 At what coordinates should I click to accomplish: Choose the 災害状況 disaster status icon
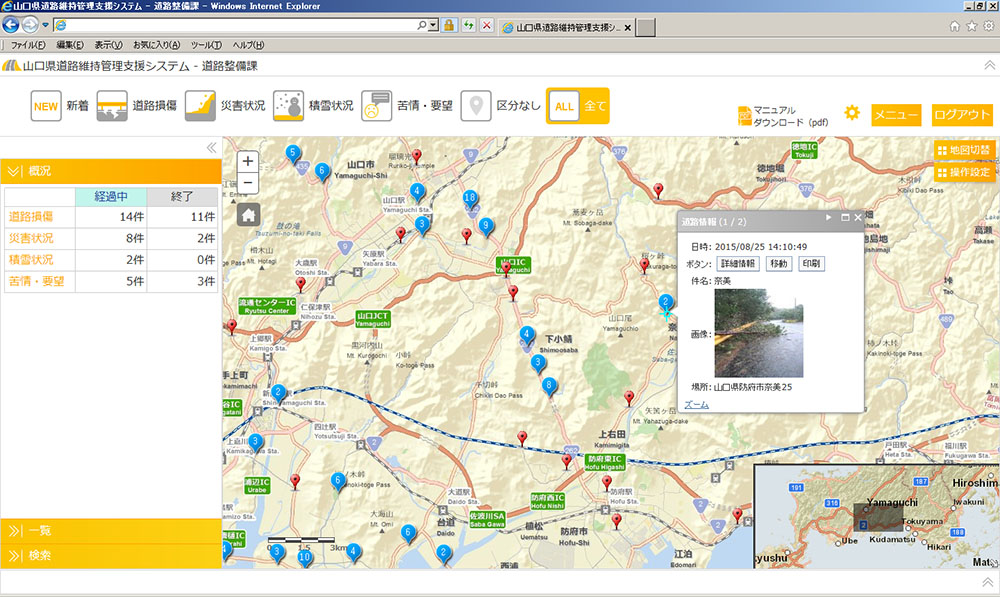coord(200,106)
